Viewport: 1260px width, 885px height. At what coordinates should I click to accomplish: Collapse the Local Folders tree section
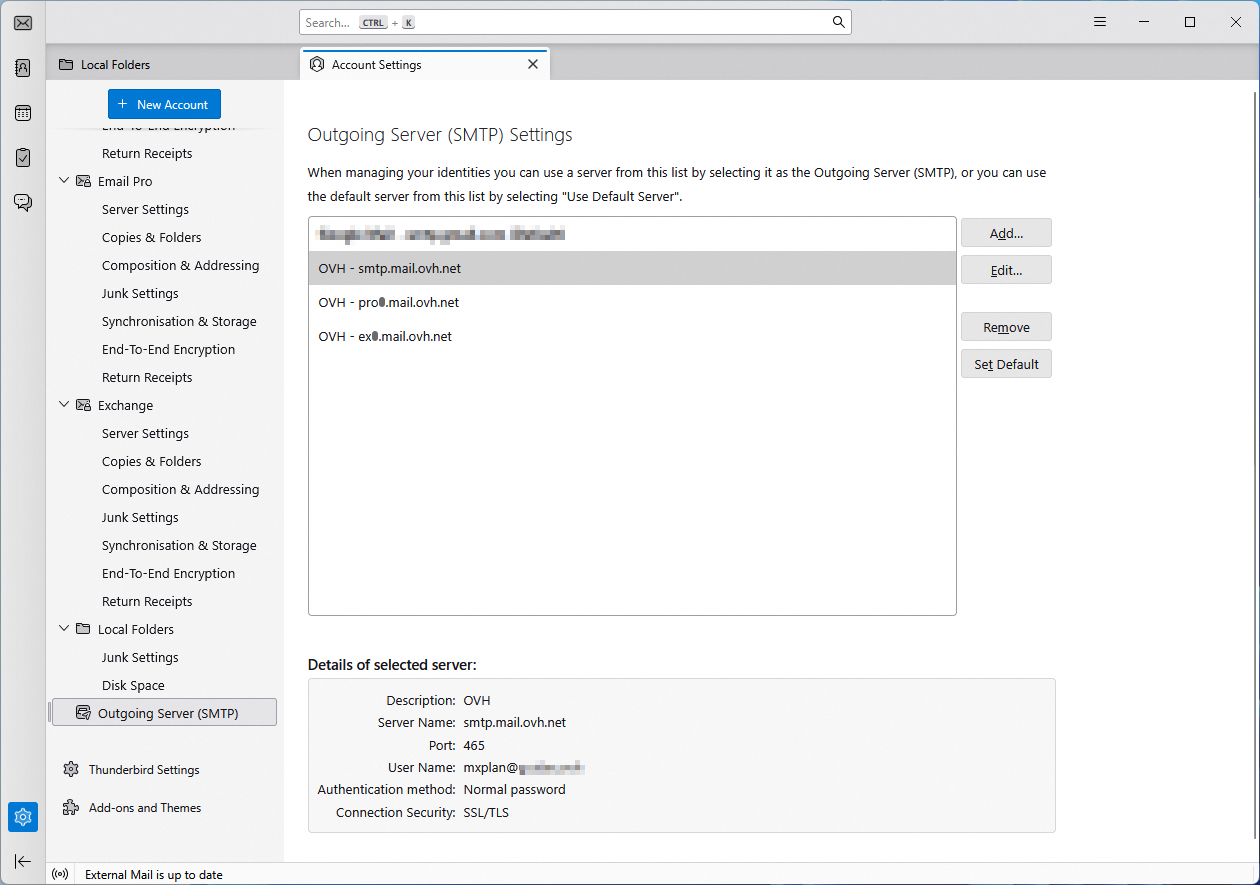(x=65, y=629)
